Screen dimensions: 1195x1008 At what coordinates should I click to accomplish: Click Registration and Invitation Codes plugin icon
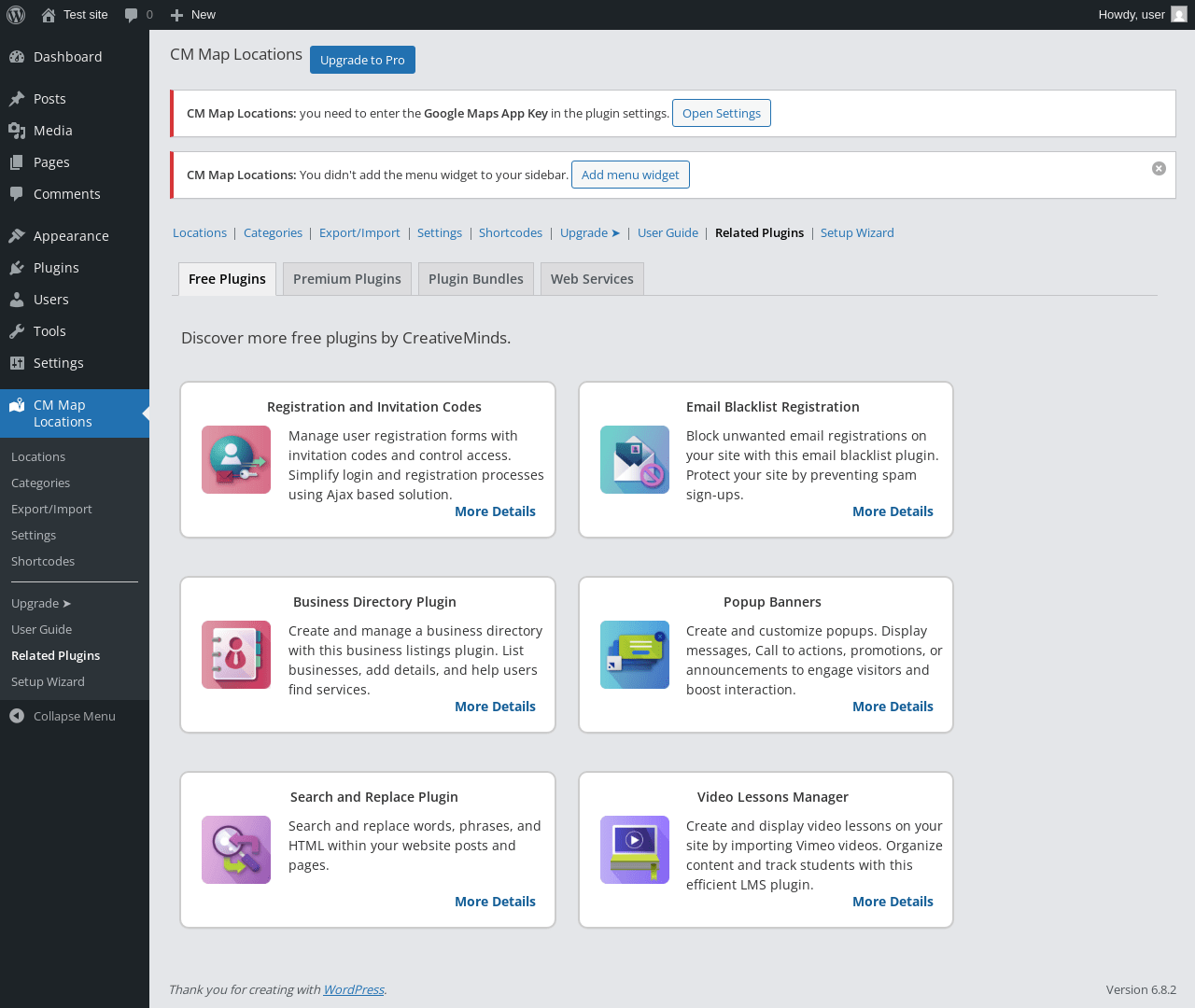[236, 460]
